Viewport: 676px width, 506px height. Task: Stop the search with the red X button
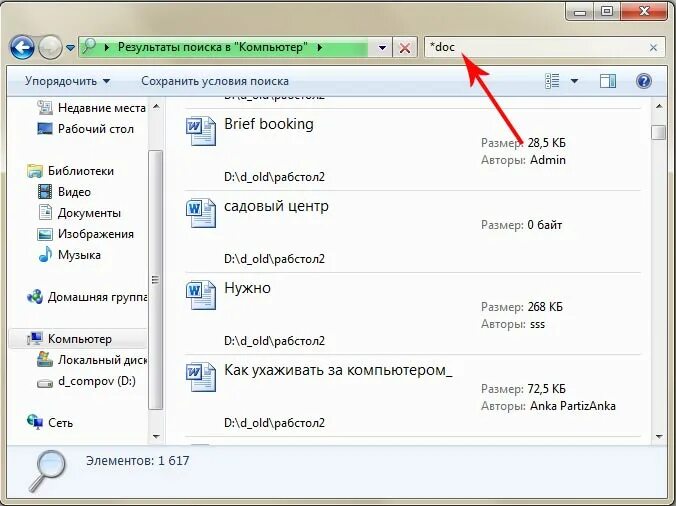point(405,47)
